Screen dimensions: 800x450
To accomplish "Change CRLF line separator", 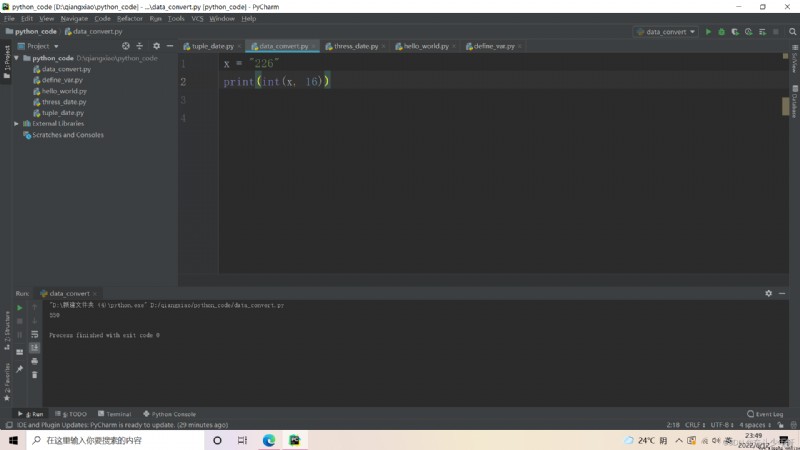I will click(695, 425).
